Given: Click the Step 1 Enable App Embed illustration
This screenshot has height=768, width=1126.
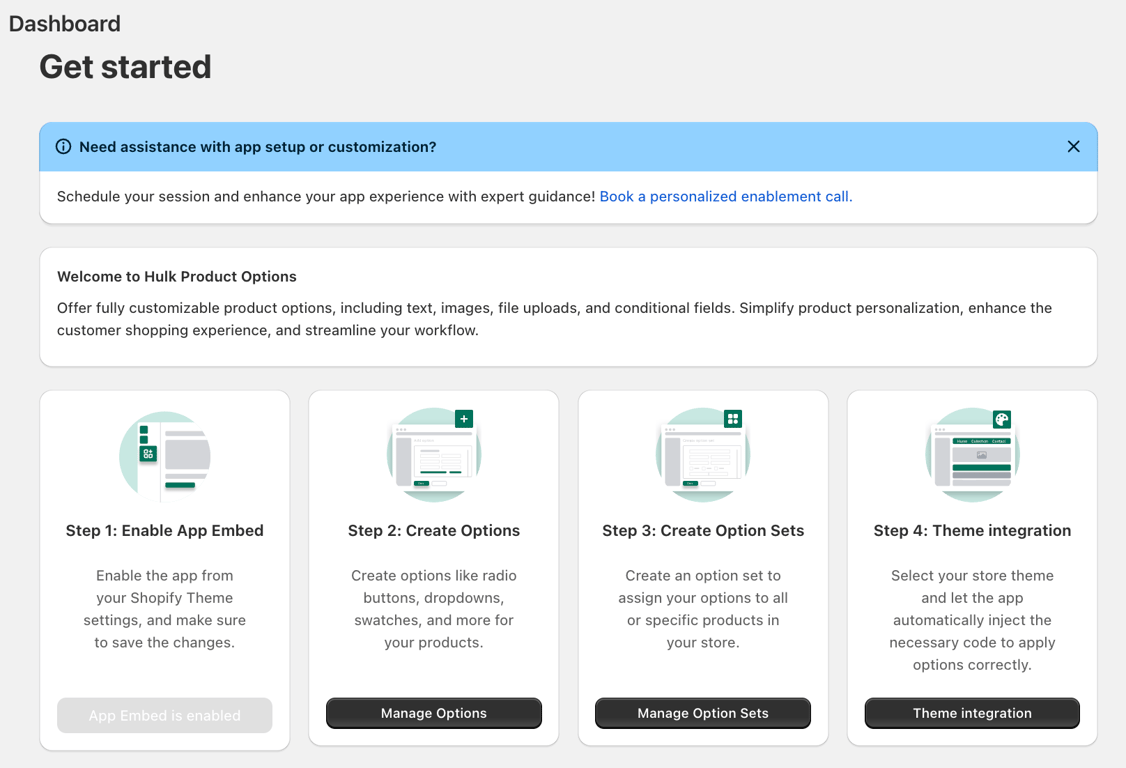Looking at the screenshot, I should click(164, 457).
